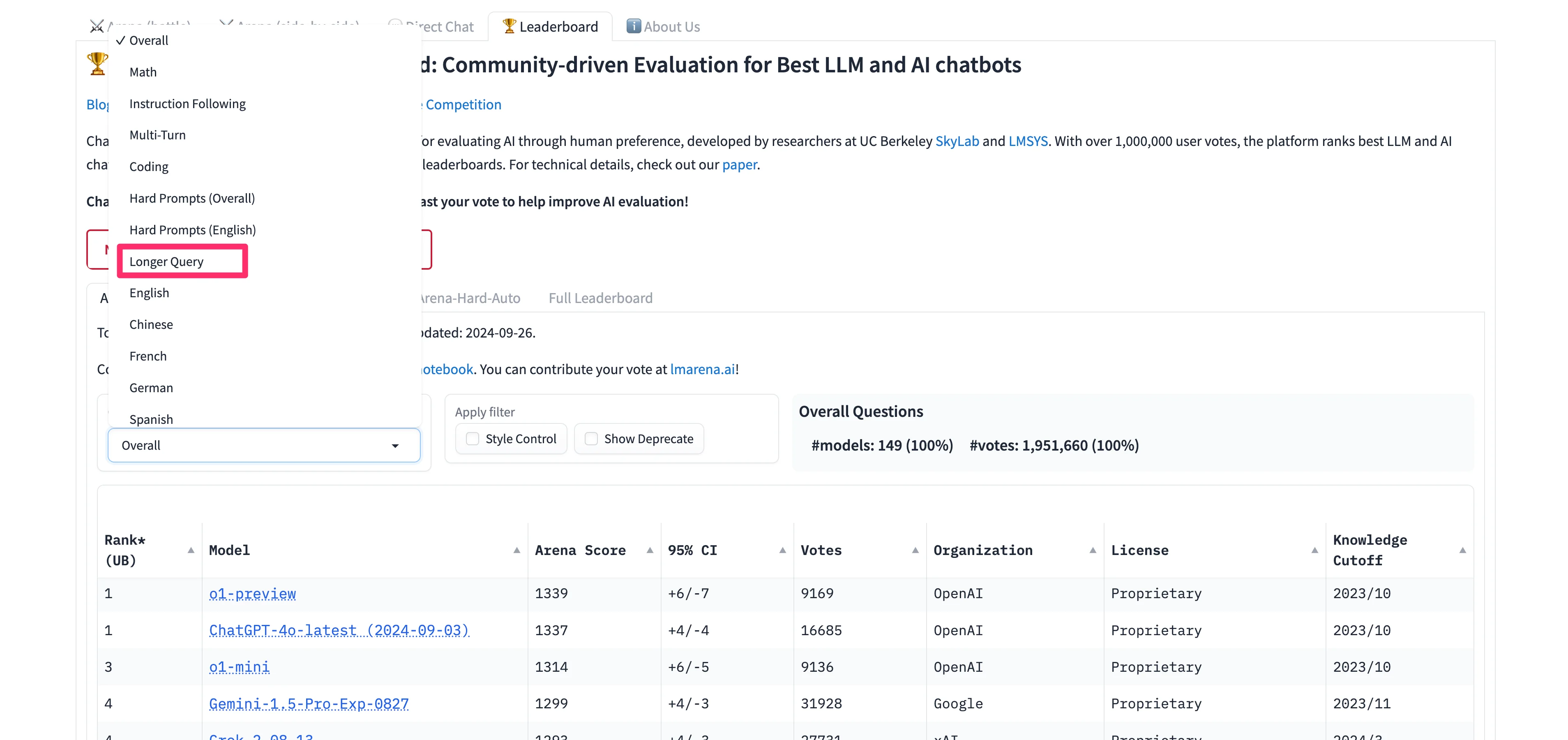Open the SkyLab hyperlink

[x=957, y=141]
